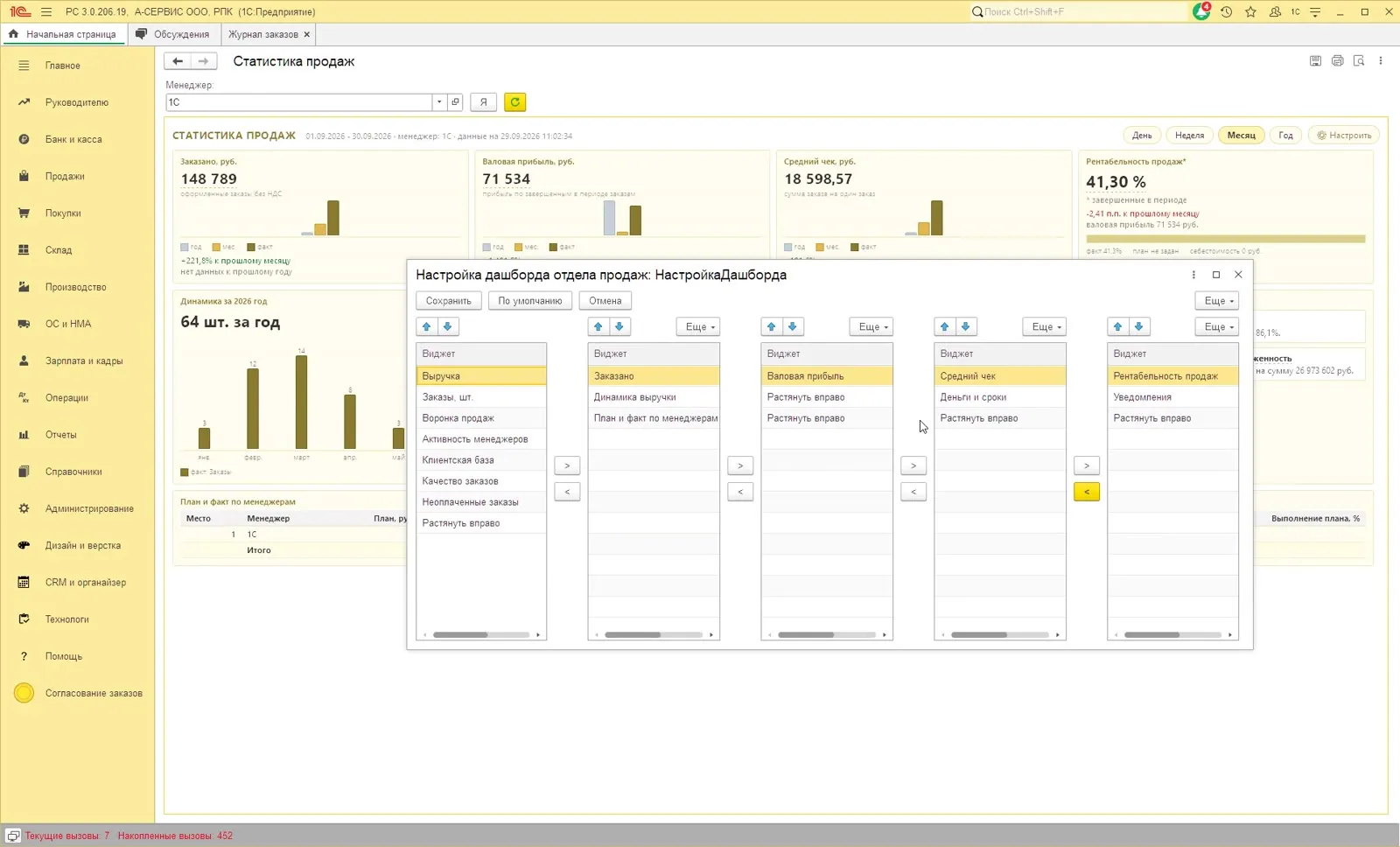1400x847 pixels.
Task: Click Сохранить in dashboard settings
Action: tap(449, 300)
